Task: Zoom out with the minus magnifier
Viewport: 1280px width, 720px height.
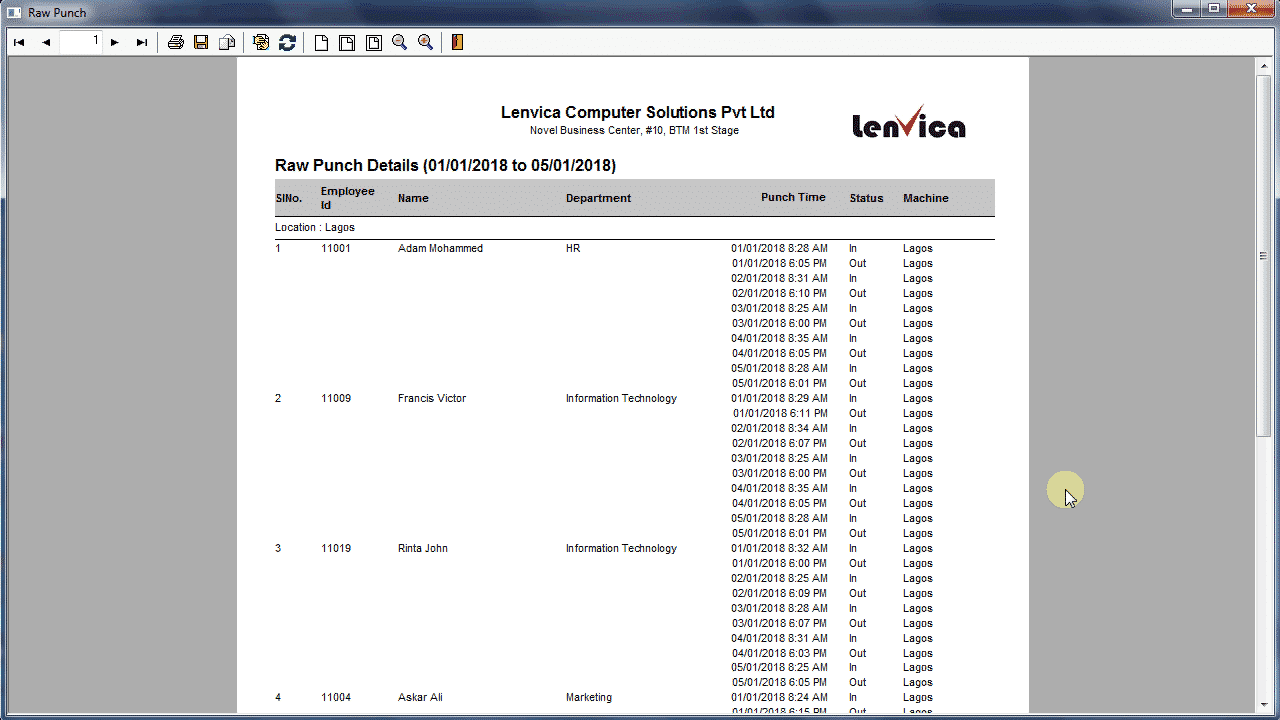Action: point(399,43)
